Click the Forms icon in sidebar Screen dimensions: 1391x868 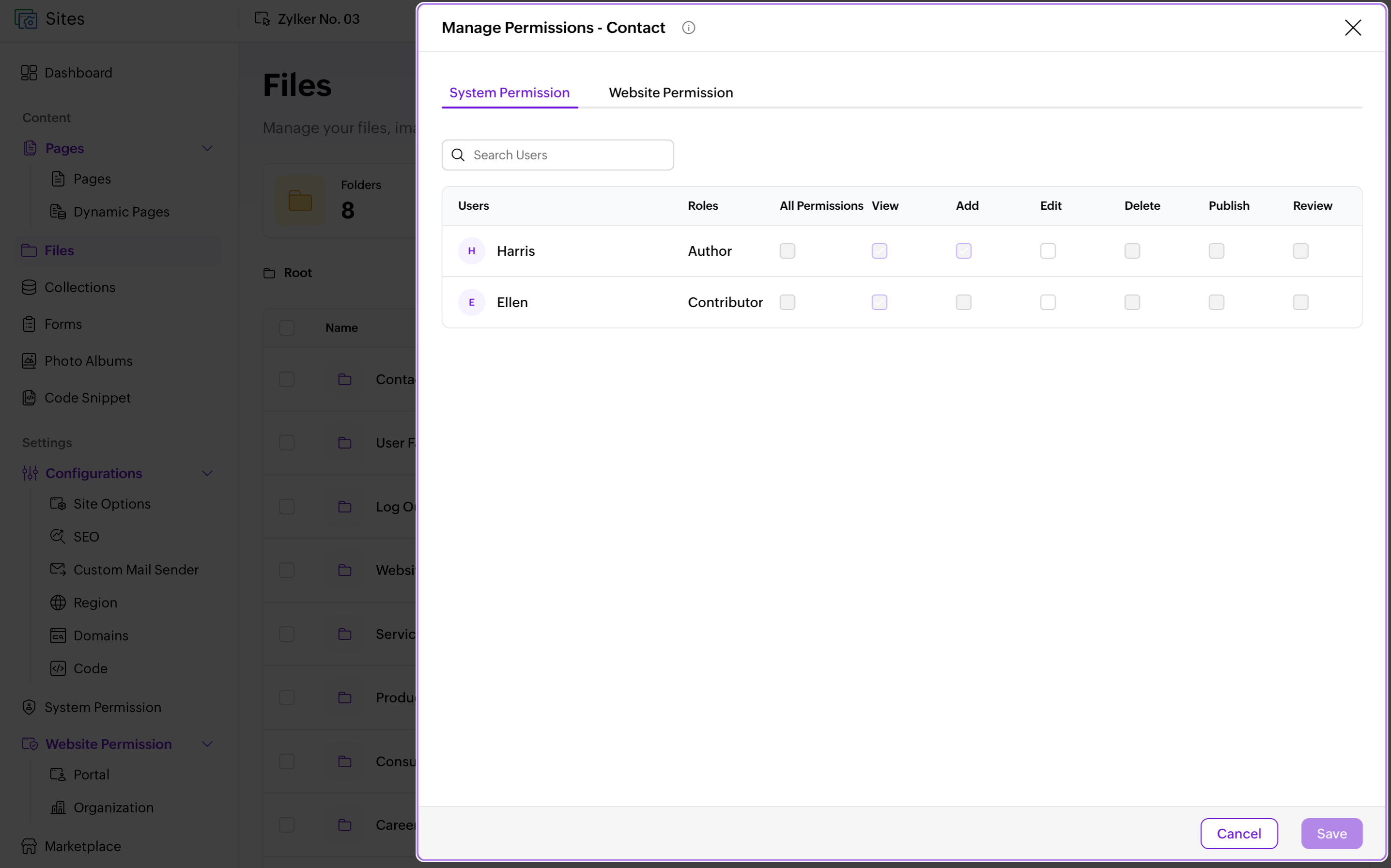pyautogui.click(x=29, y=324)
